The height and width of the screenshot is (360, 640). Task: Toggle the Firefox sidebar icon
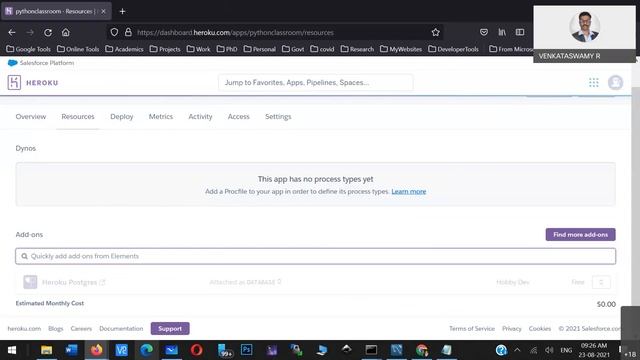pos(520,32)
